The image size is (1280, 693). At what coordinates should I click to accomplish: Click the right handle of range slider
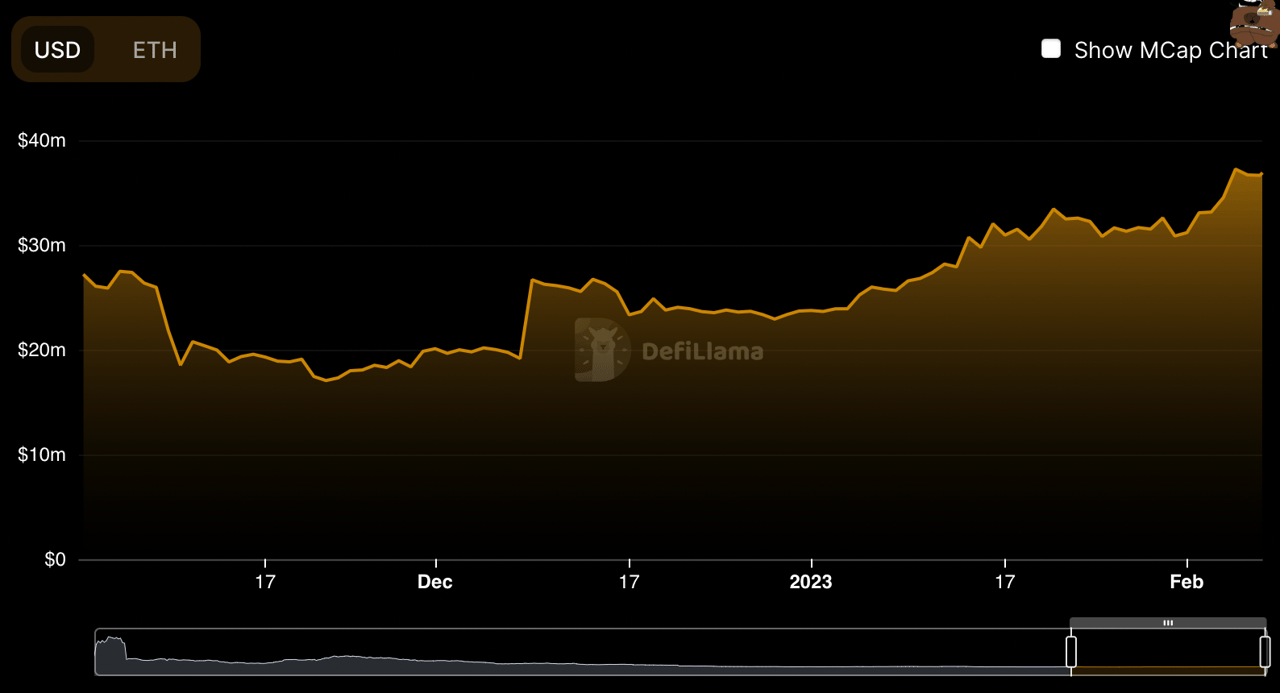tap(1265, 651)
